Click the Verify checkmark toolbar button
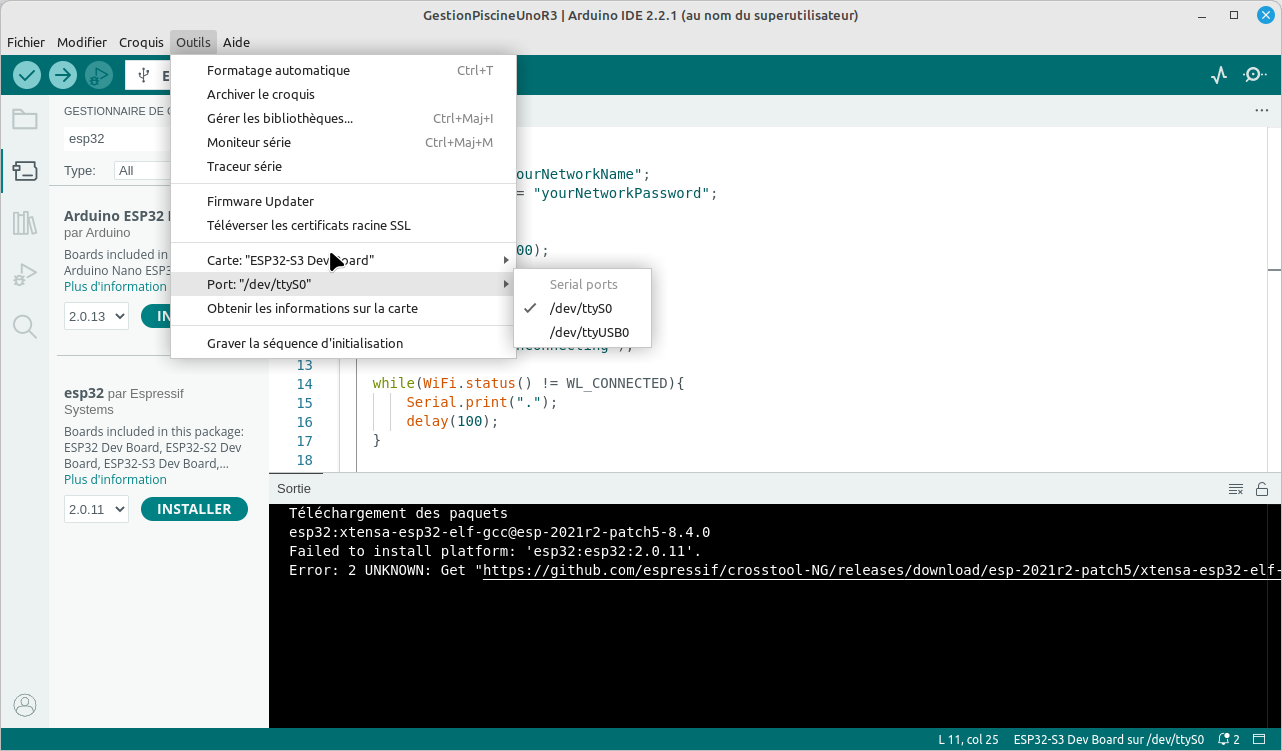This screenshot has width=1282, height=751. 27,75
